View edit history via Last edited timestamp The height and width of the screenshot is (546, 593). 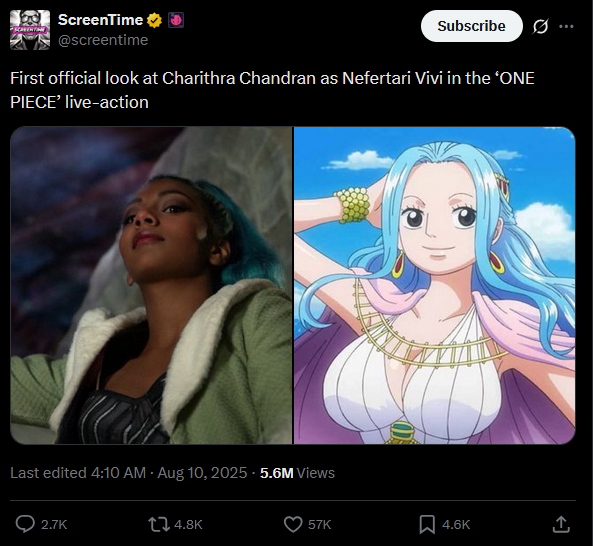128,473
